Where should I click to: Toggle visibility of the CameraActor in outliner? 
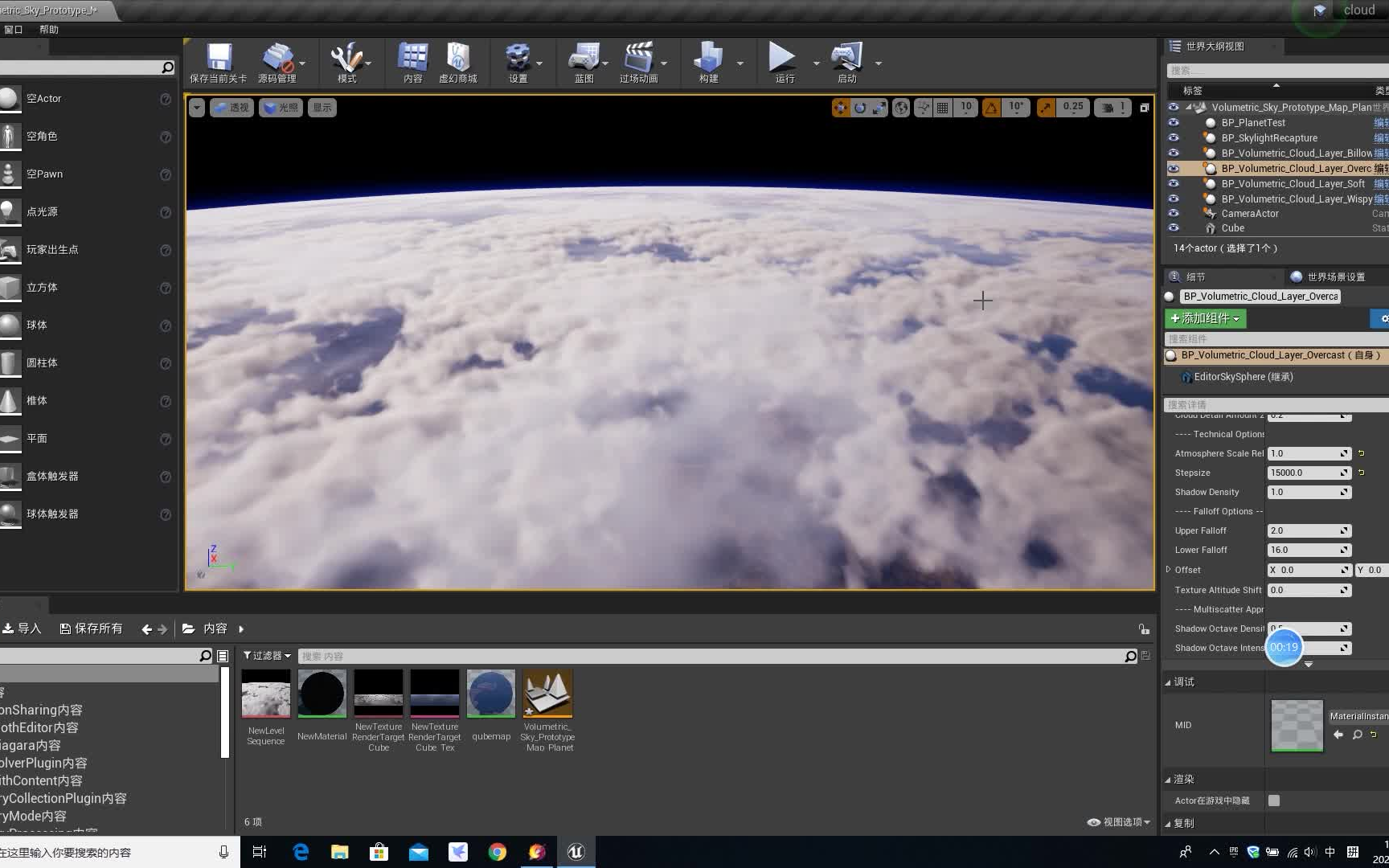(x=1174, y=213)
